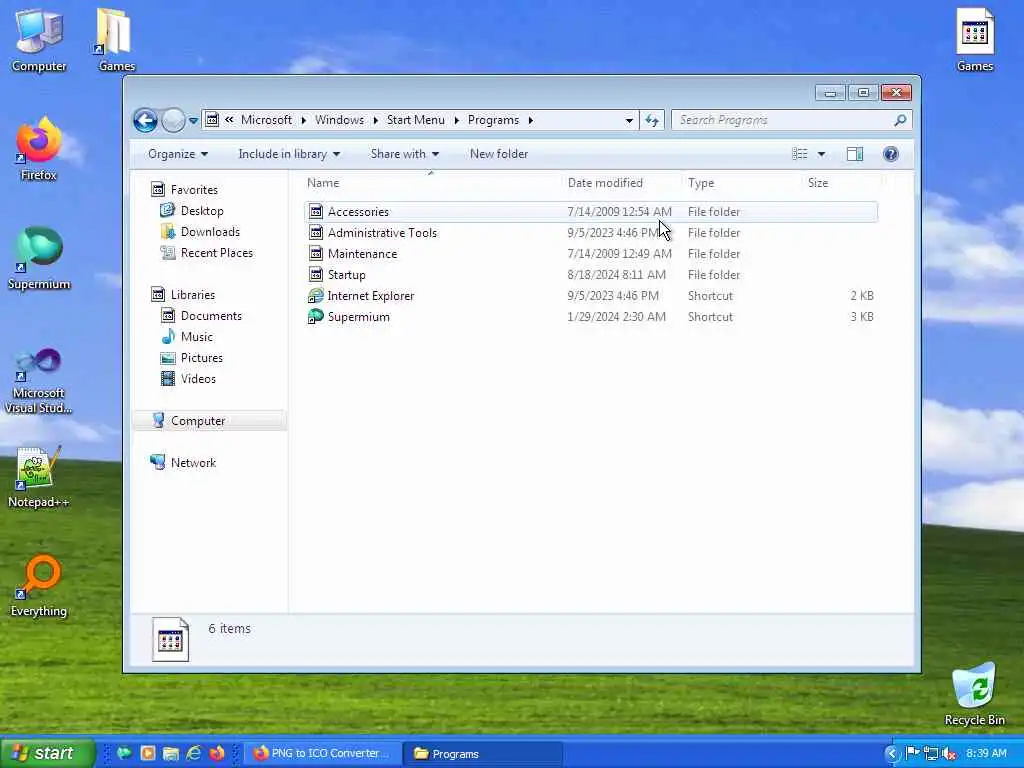
Task: Click the Change your view icon
Action: coord(800,154)
